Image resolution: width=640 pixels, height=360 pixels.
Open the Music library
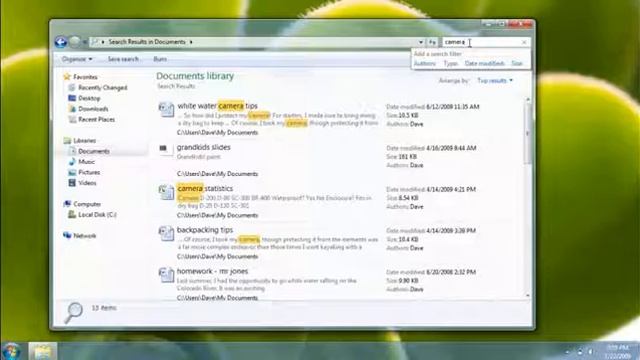[x=86, y=162]
